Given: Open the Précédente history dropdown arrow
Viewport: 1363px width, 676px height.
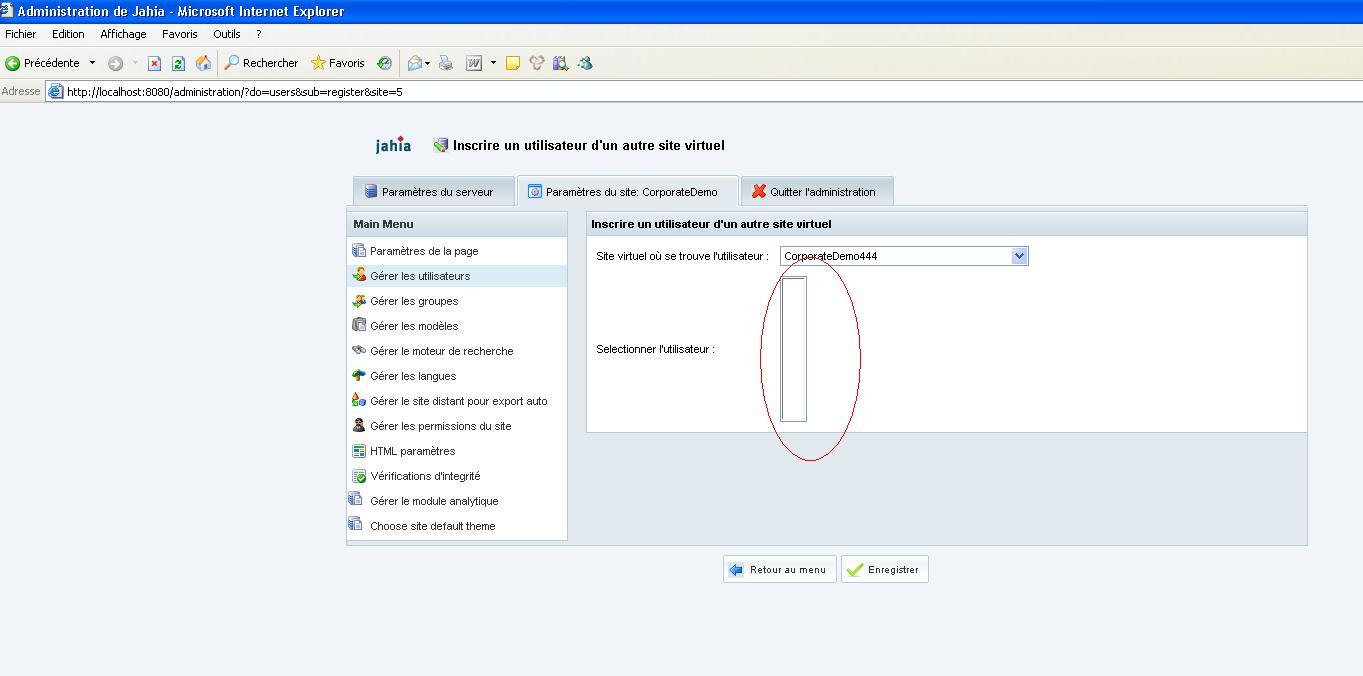Looking at the screenshot, I should coord(92,63).
